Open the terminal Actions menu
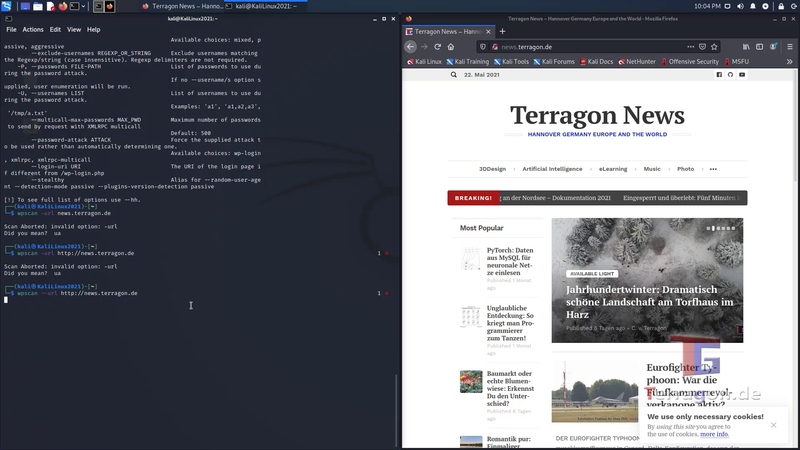This screenshot has width=800, height=450. pyautogui.click(x=33, y=30)
